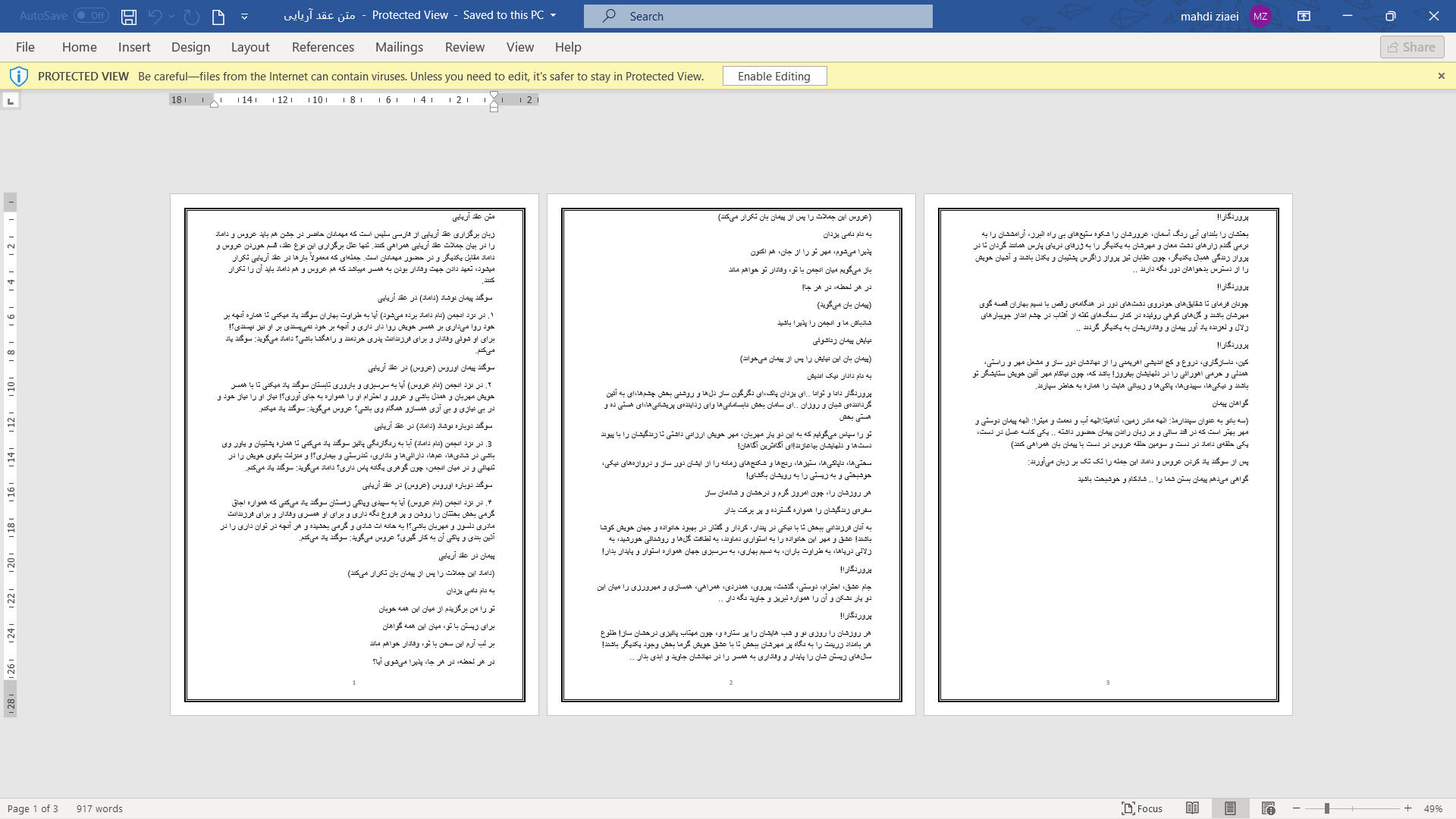Click Enable Editing button
The width and height of the screenshot is (1456, 819).
click(774, 76)
